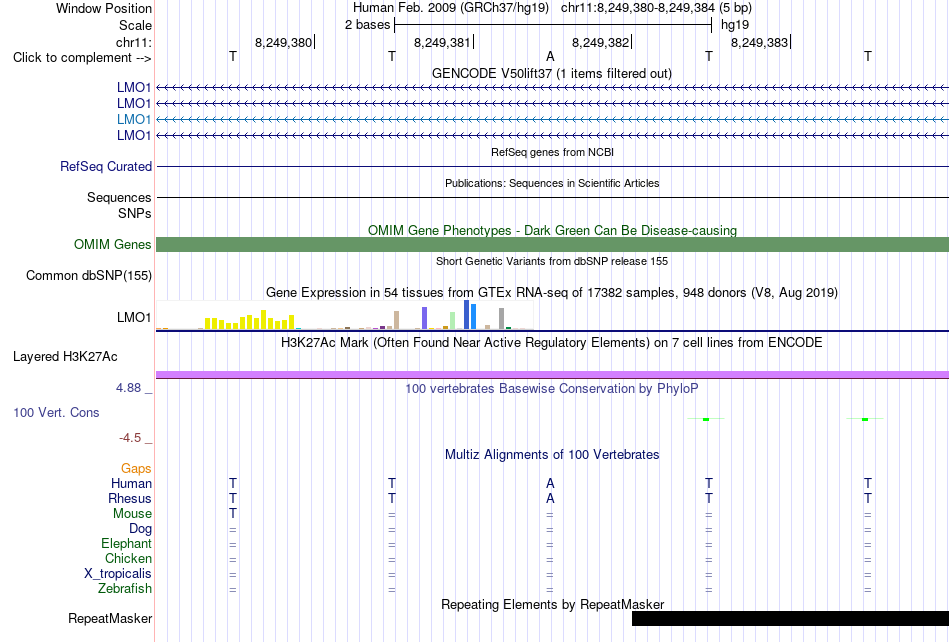
Task: Select the Chicken alignment row label
Action: tap(128, 558)
